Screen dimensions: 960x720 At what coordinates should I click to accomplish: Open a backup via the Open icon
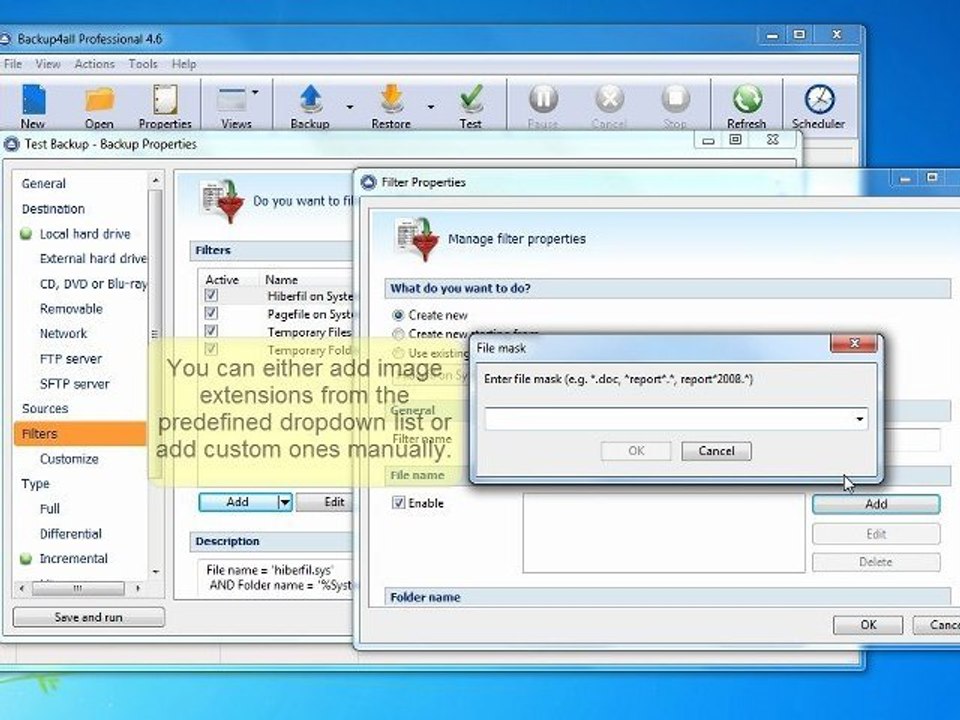pyautogui.click(x=99, y=107)
